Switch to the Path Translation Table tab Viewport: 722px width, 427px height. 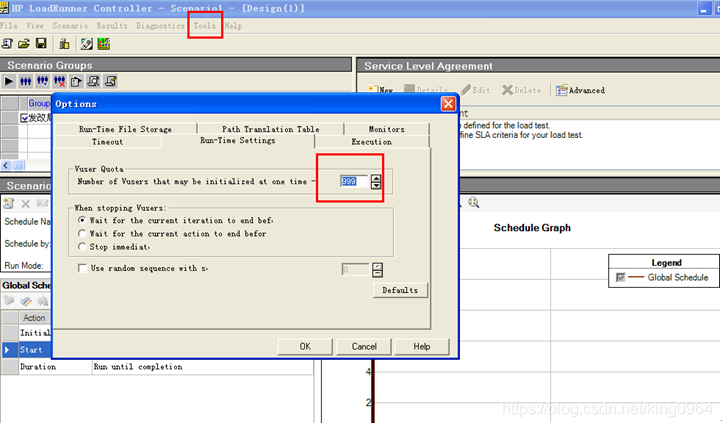tap(270, 129)
